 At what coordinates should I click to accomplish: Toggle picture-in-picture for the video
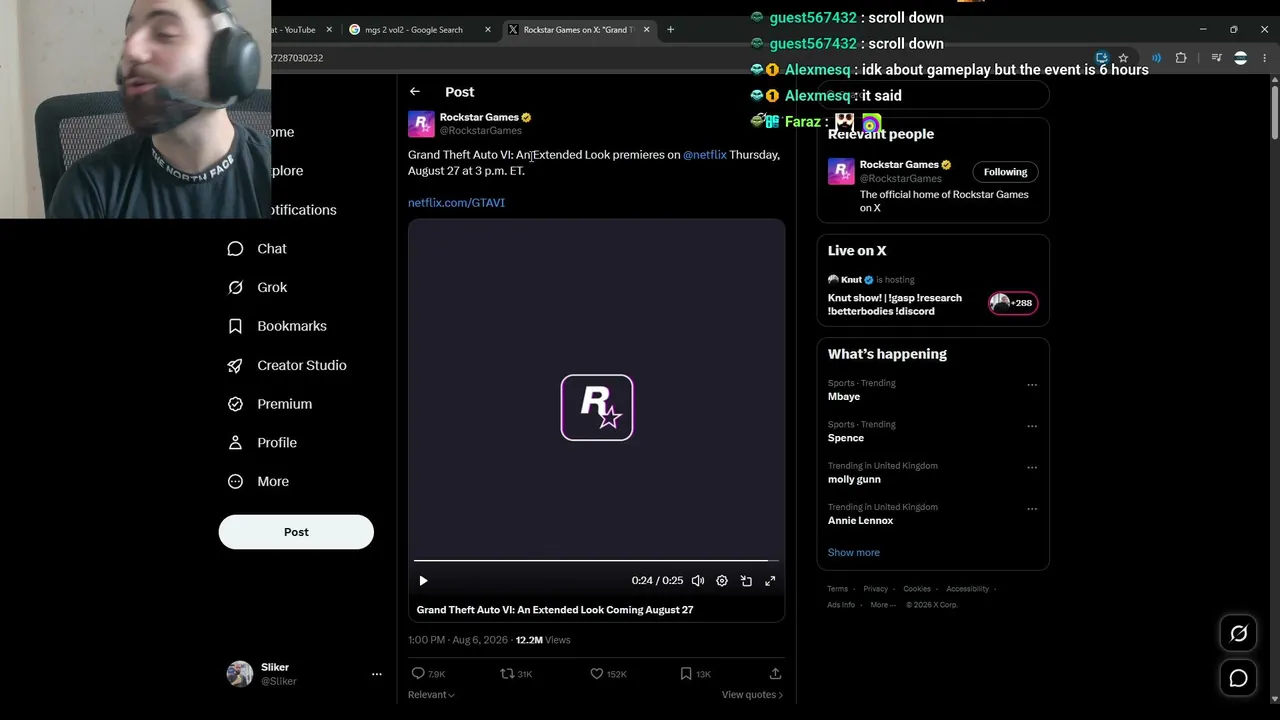click(746, 581)
